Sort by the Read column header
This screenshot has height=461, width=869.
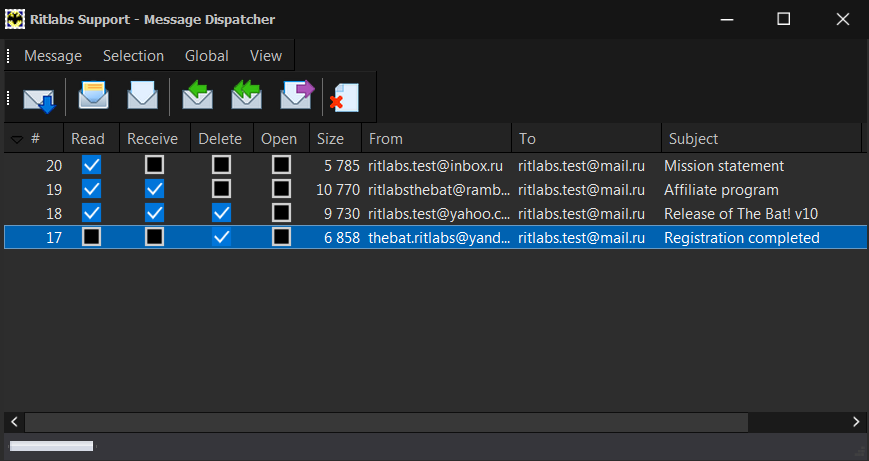click(x=91, y=139)
